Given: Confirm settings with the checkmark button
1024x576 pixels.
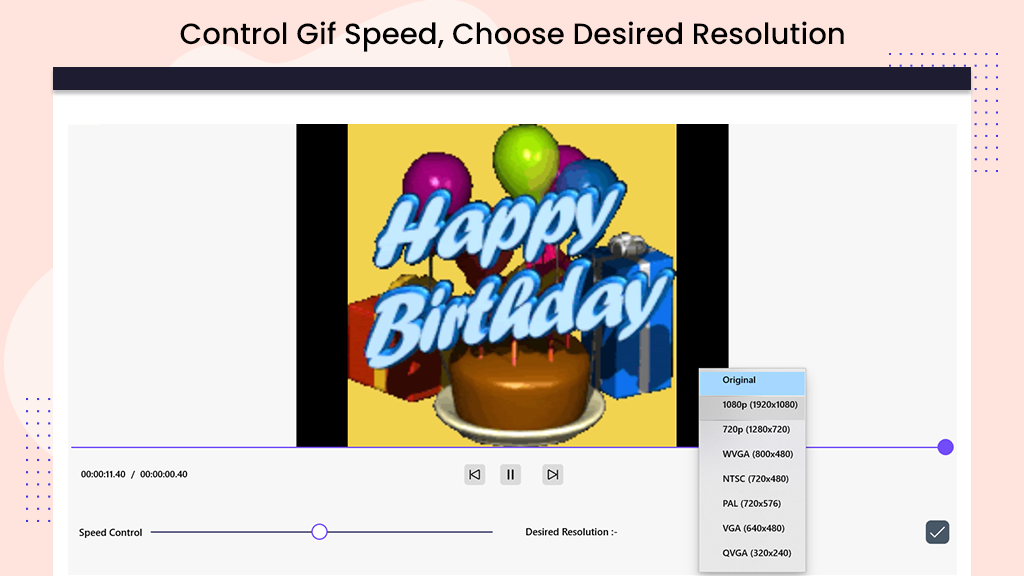Looking at the screenshot, I should tap(937, 532).
